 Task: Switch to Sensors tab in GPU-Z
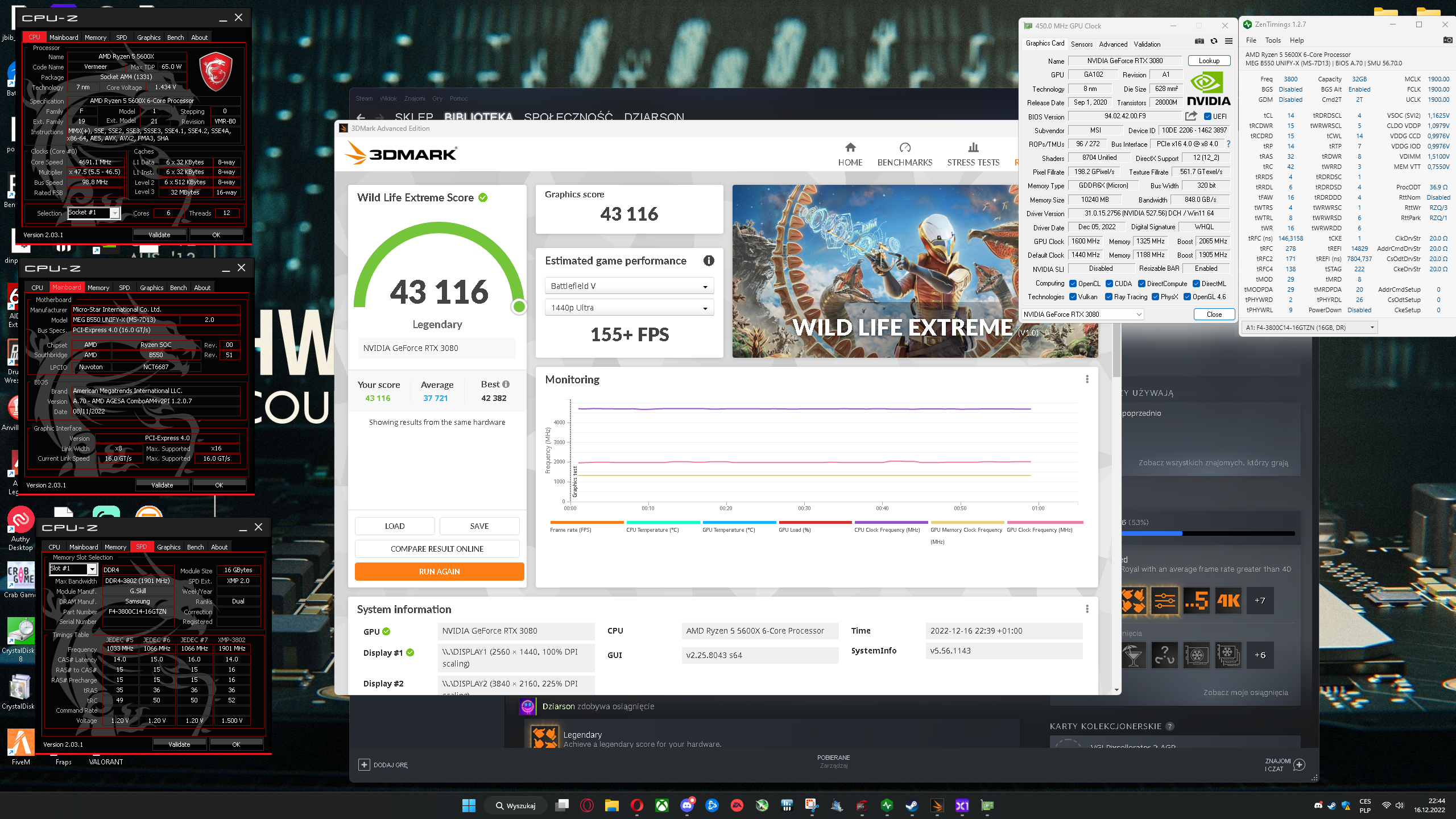1081,44
